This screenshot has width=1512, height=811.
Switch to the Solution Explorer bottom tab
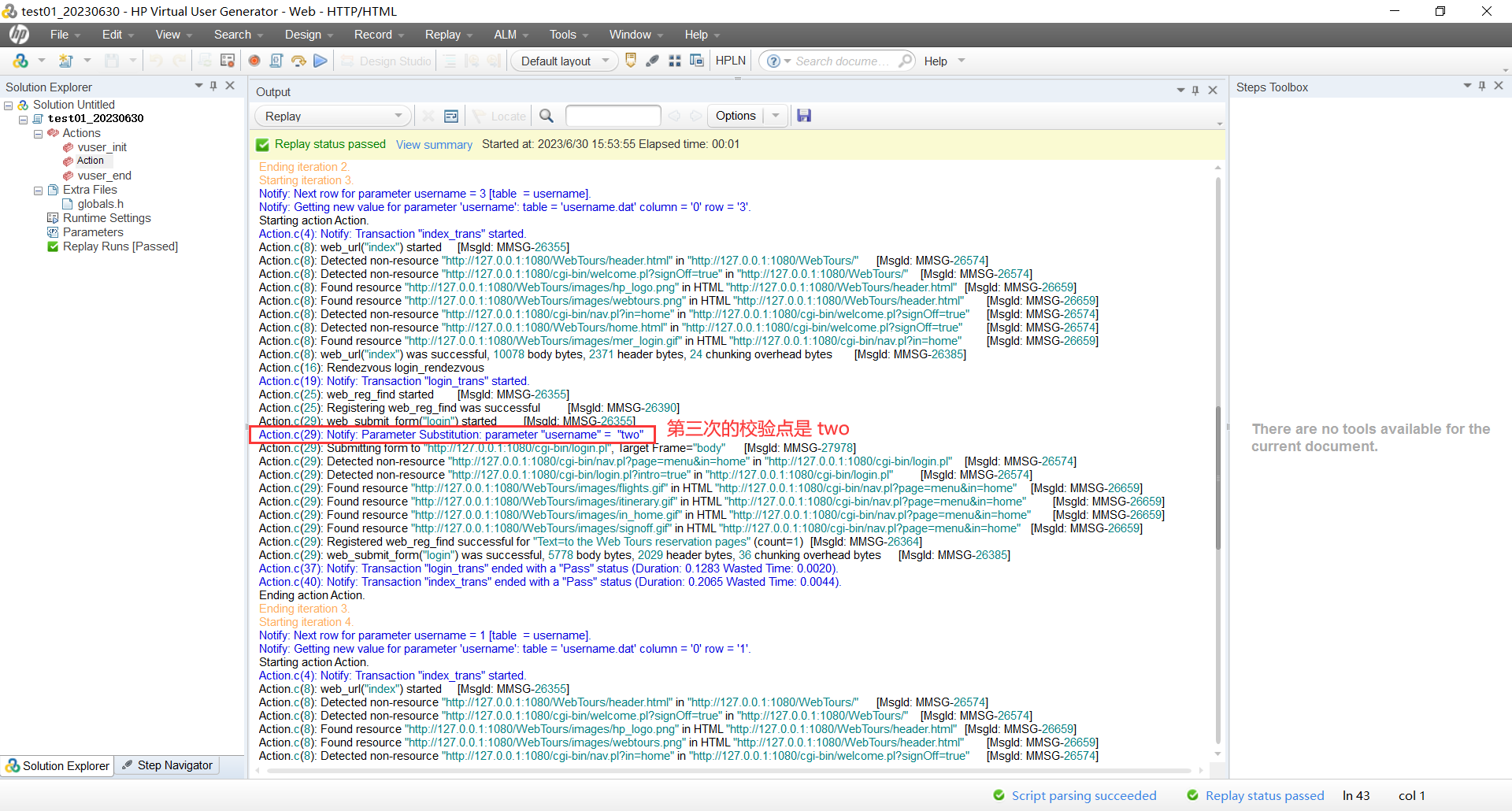tap(57, 765)
